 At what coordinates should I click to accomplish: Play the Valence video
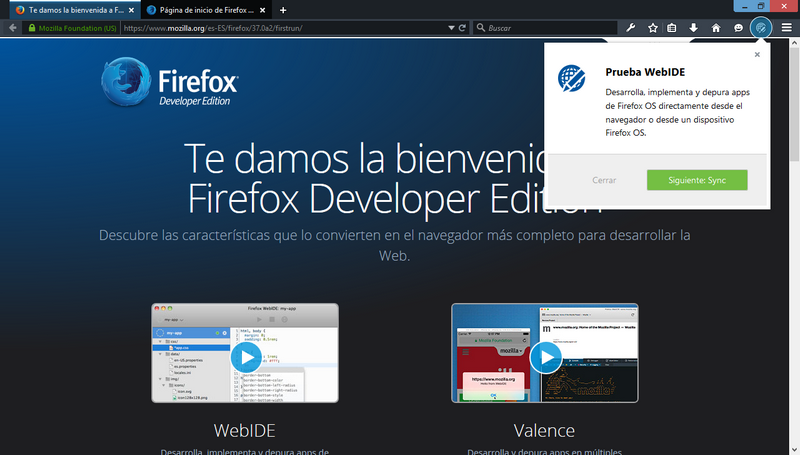(x=545, y=357)
